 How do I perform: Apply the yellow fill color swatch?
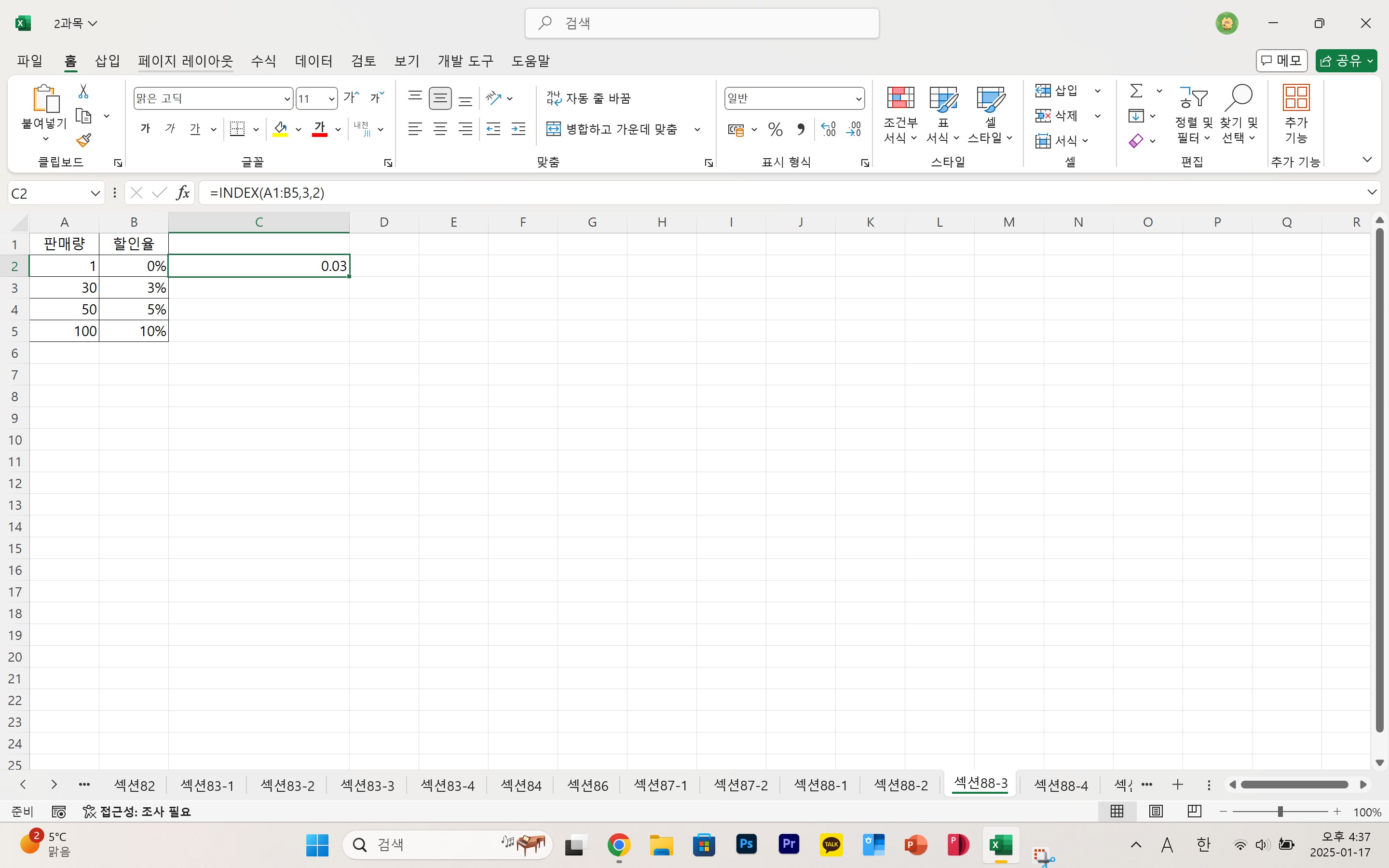pos(280,129)
